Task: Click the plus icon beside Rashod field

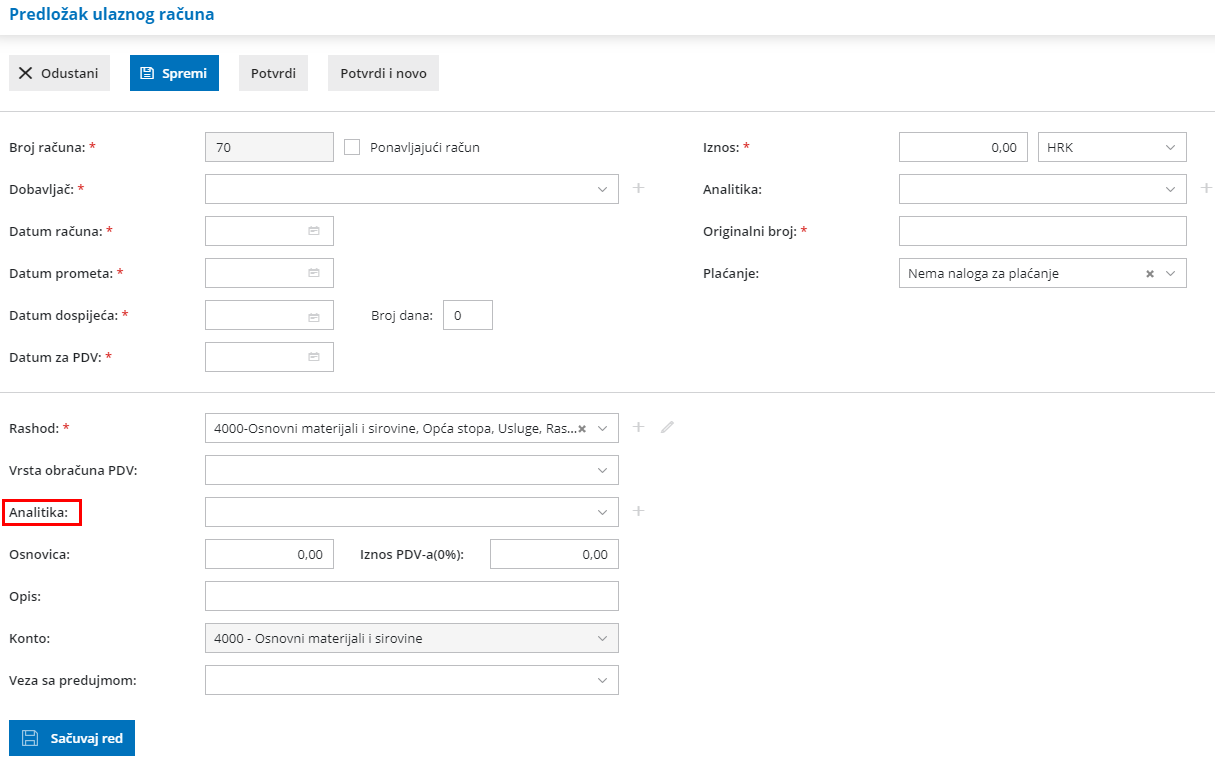Action: [638, 427]
